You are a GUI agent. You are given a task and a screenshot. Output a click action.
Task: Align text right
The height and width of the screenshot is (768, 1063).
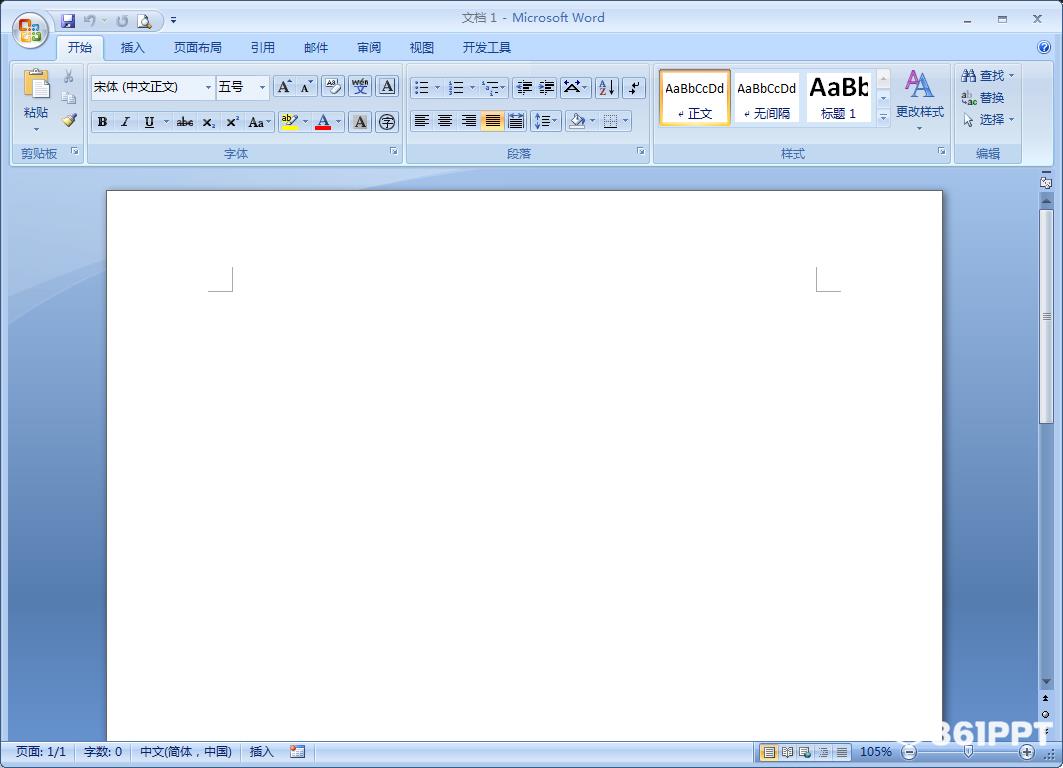click(x=468, y=121)
